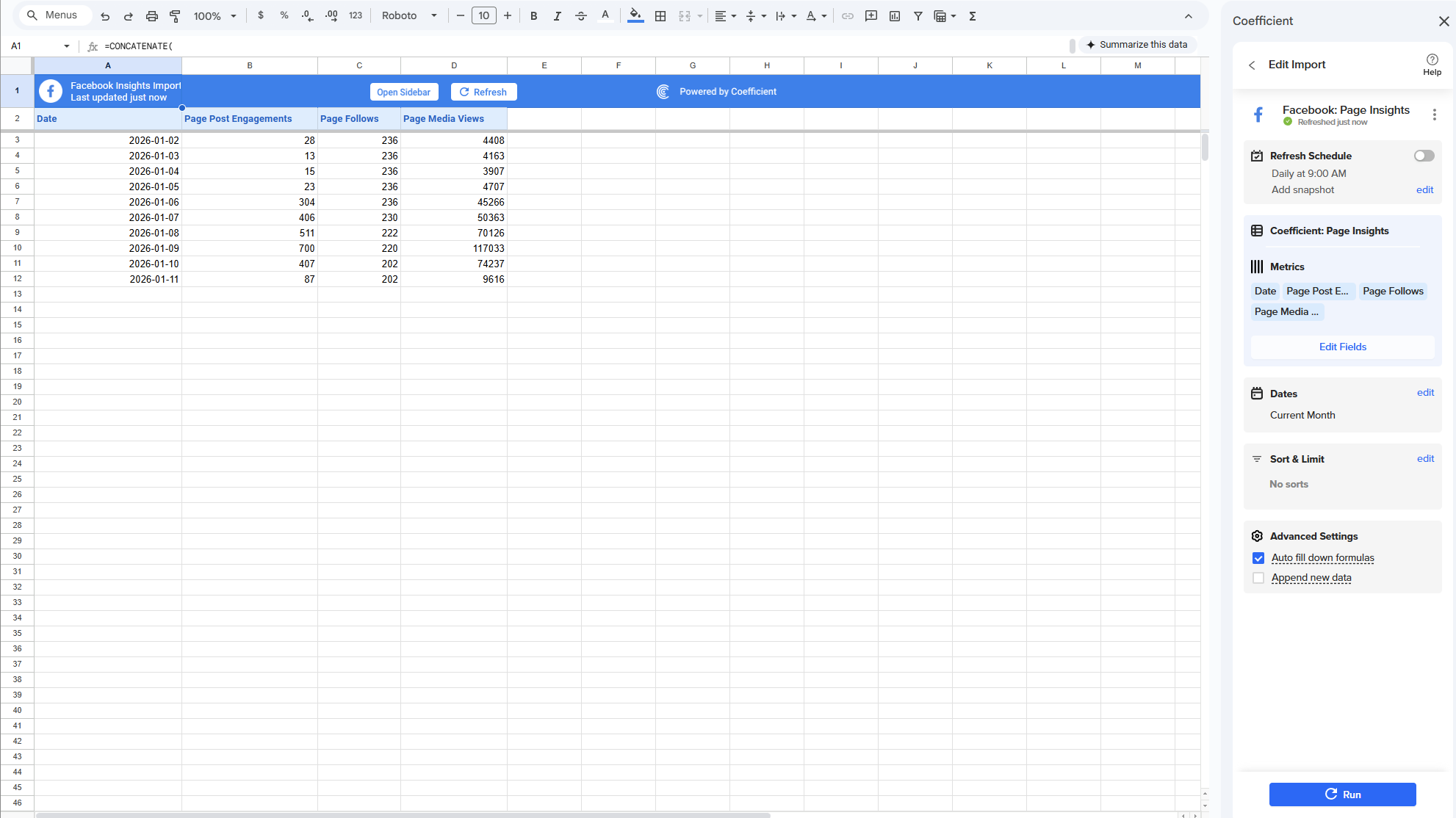The height and width of the screenshot is (818, 1456).
Task: Uncheck Auto fill down formulas
Action: tap(1258, 558)
